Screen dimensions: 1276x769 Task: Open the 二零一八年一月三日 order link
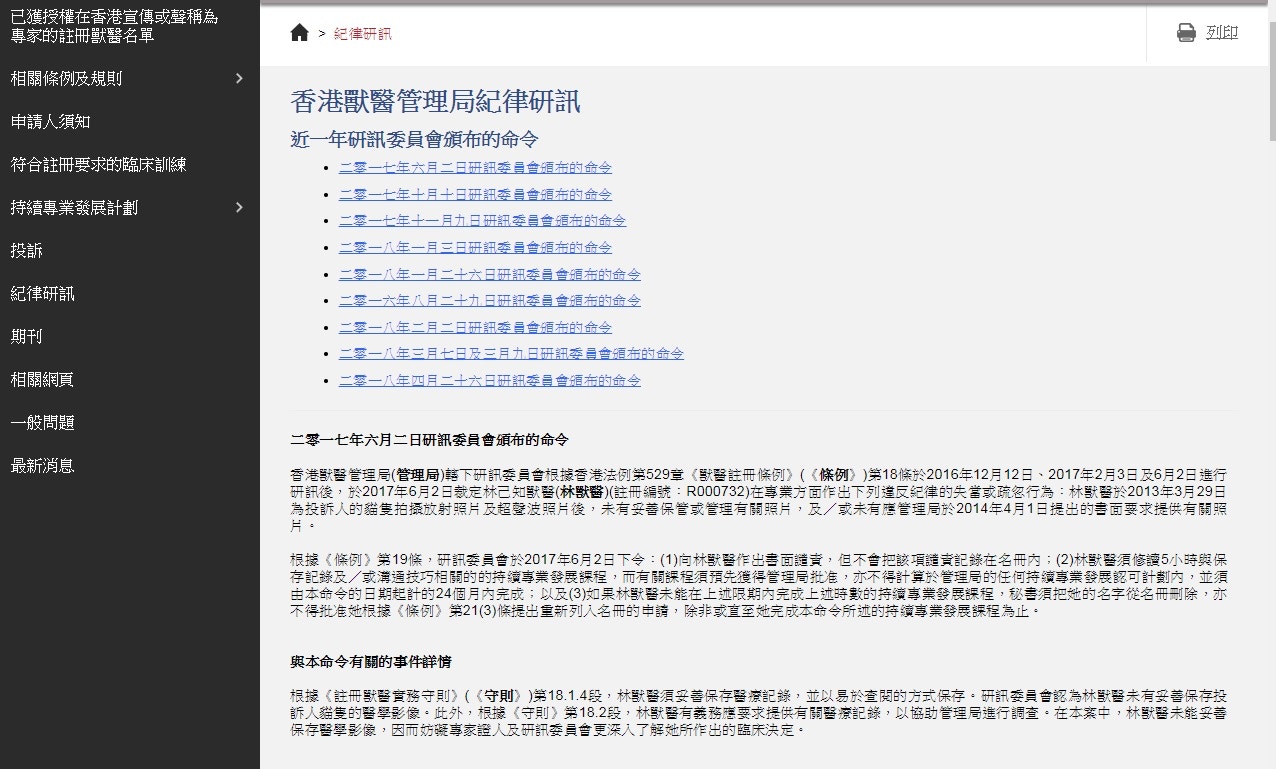(x=475, y=246)
